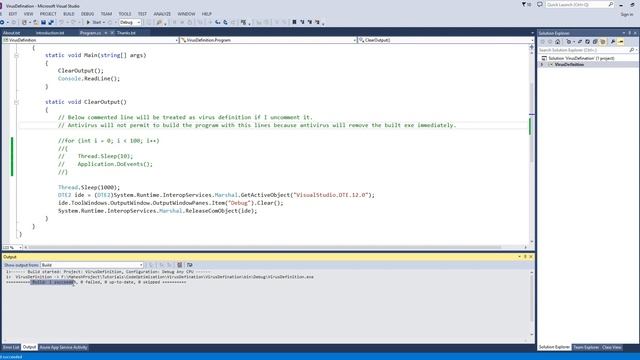Click the Solution Explorer Refresh icon
Image resolution: width=640 pixels, height=360 pixels.
[587, 42]
